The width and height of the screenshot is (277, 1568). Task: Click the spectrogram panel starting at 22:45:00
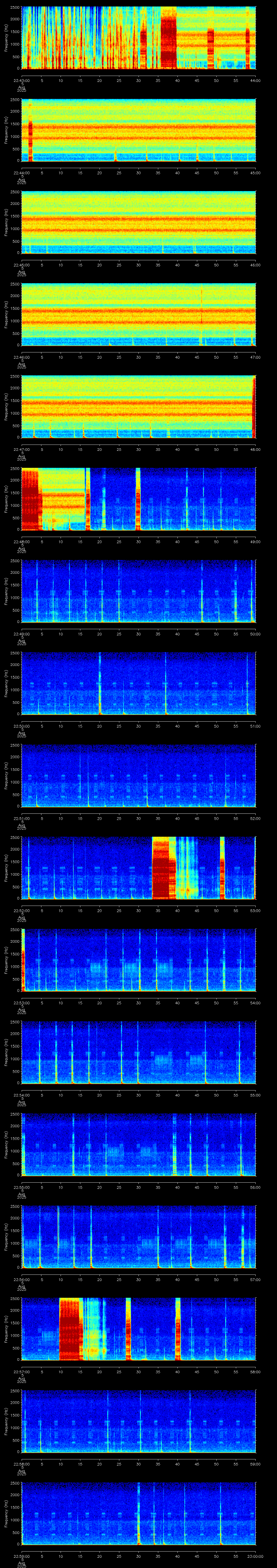point(139,222)
